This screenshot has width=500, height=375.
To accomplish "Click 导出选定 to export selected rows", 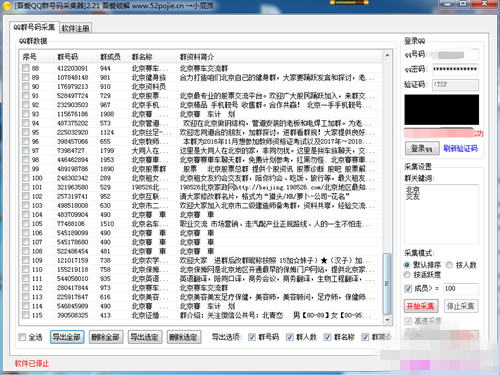I will click(x=145, y=337).
